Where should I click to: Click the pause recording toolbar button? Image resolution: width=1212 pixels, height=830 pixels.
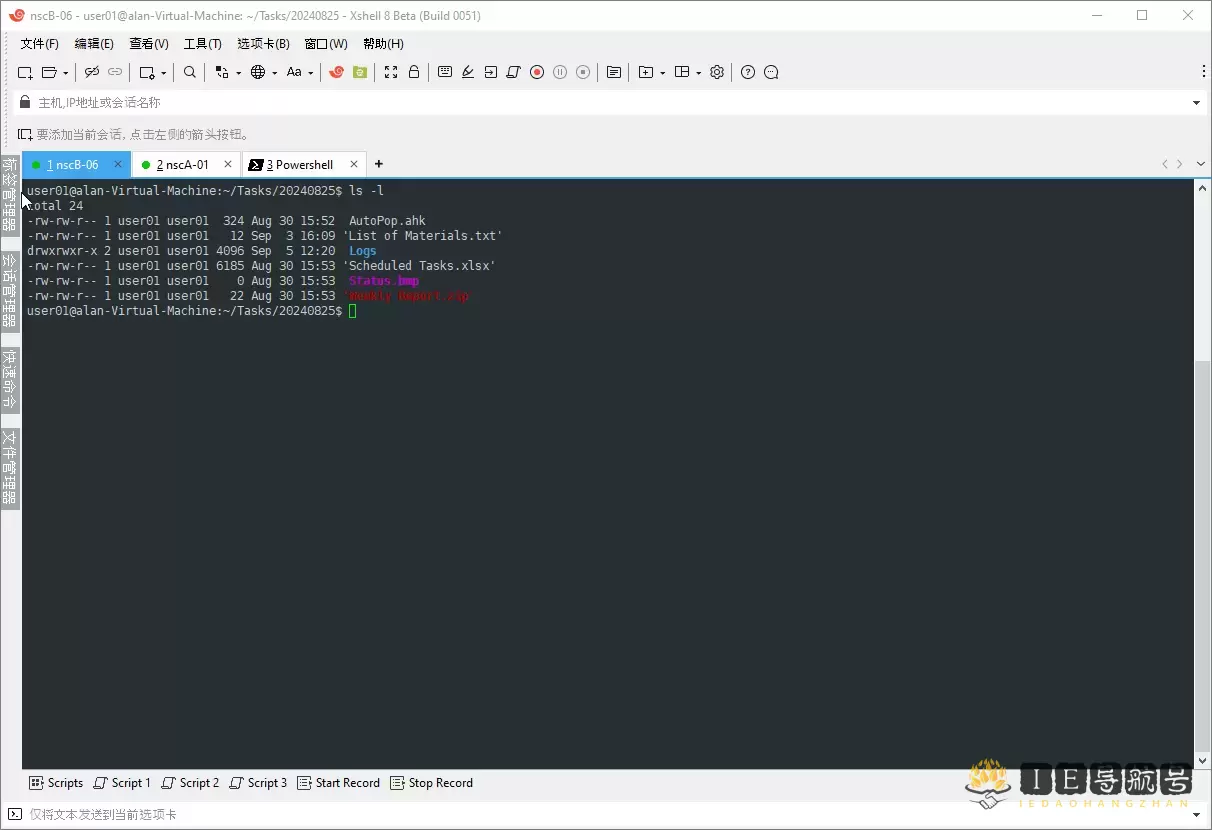pyautogui.click(x=560, y=72)
